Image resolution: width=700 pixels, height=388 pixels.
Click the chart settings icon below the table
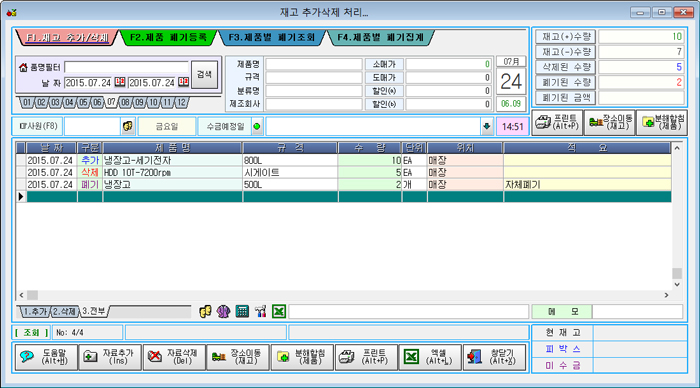tap(260, 311)
